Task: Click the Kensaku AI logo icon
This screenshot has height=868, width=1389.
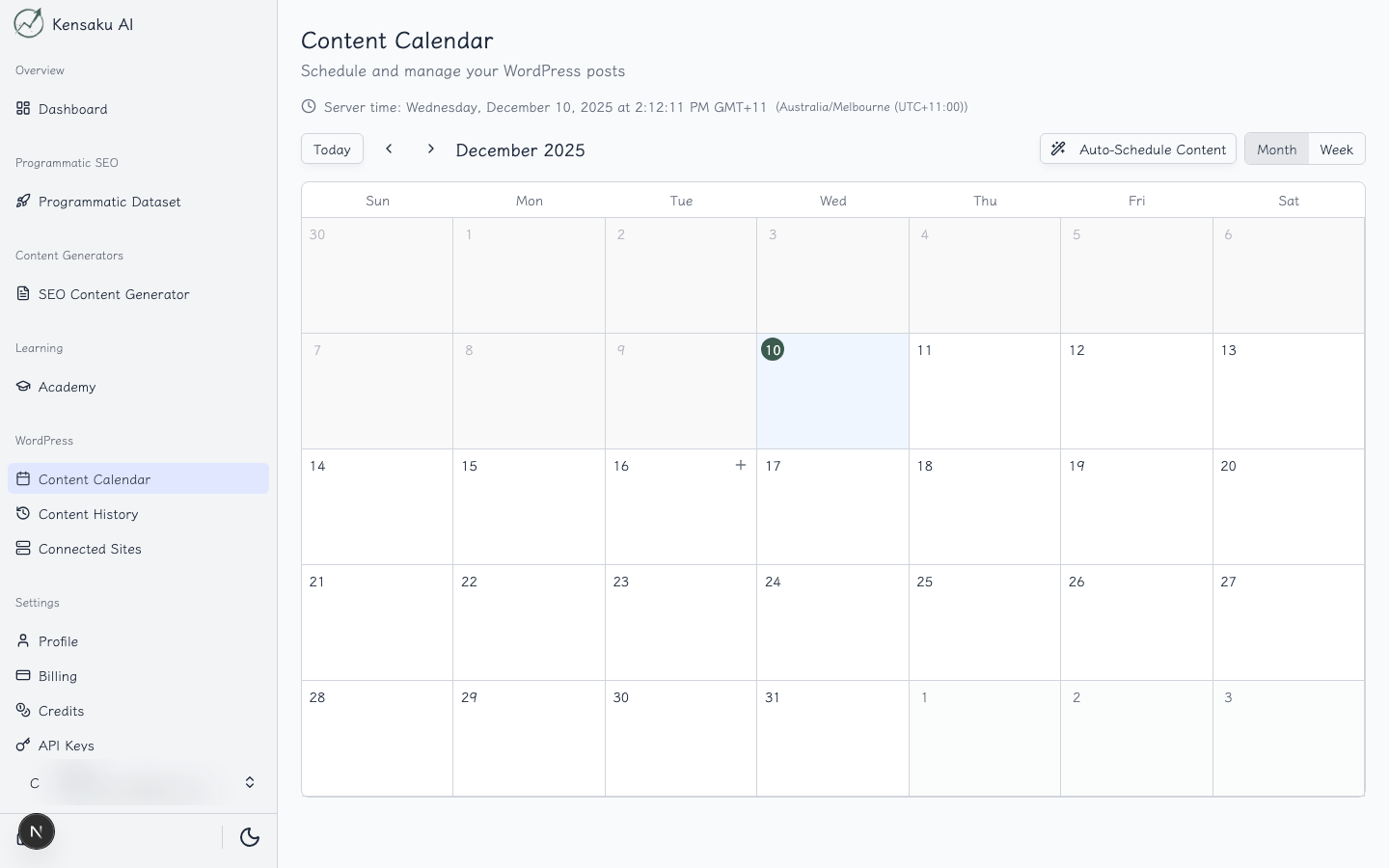Action: [x=29, y=23]
